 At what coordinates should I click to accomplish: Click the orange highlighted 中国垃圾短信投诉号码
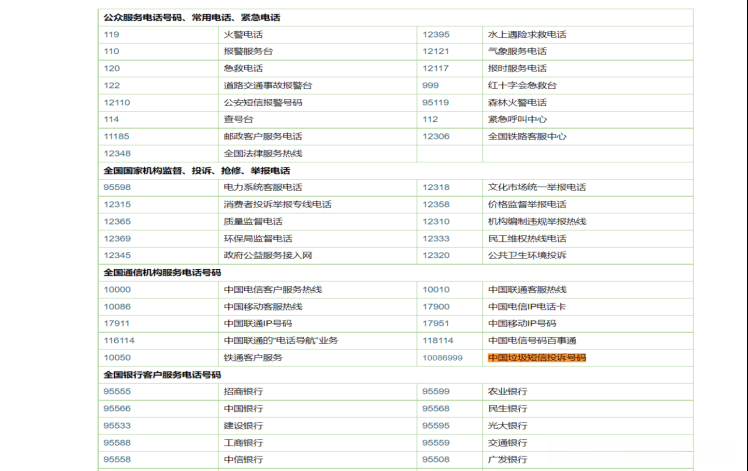coord(537,358)
